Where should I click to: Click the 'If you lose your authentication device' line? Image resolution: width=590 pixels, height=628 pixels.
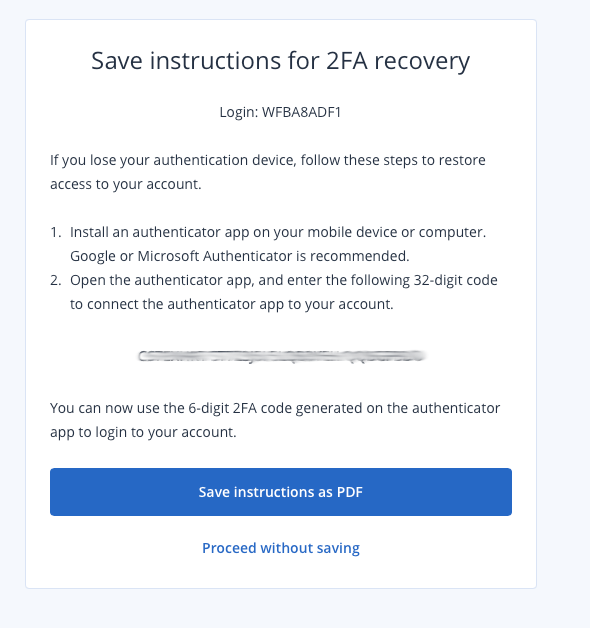pyautogui.click(x=268, y=160)
